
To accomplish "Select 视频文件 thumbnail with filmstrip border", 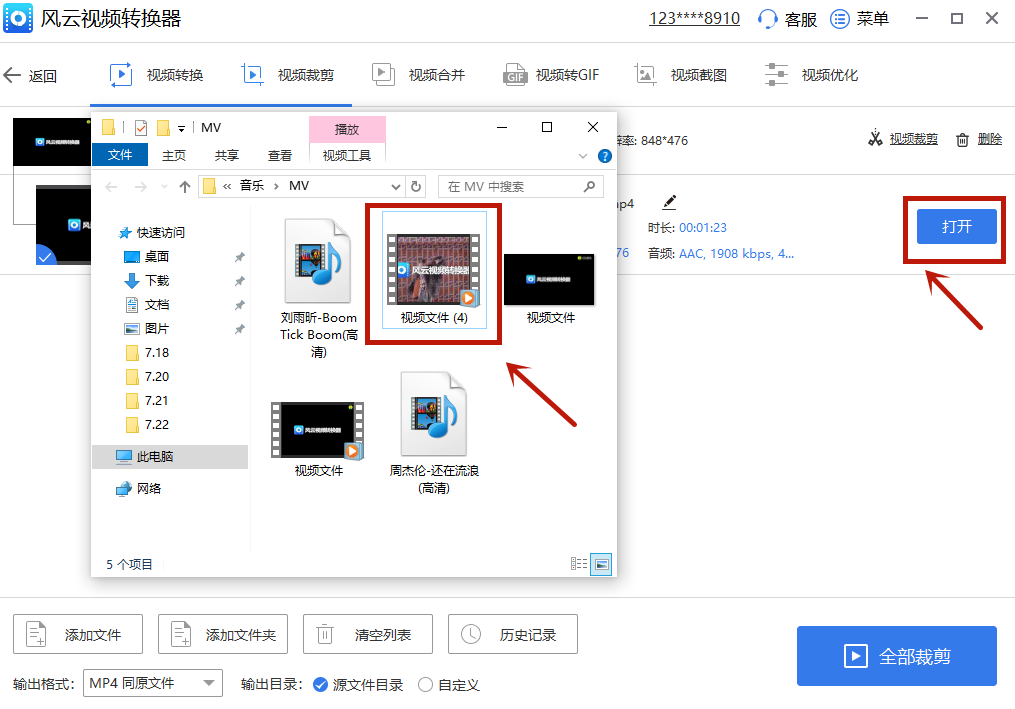I will click(x=318, y=439).
